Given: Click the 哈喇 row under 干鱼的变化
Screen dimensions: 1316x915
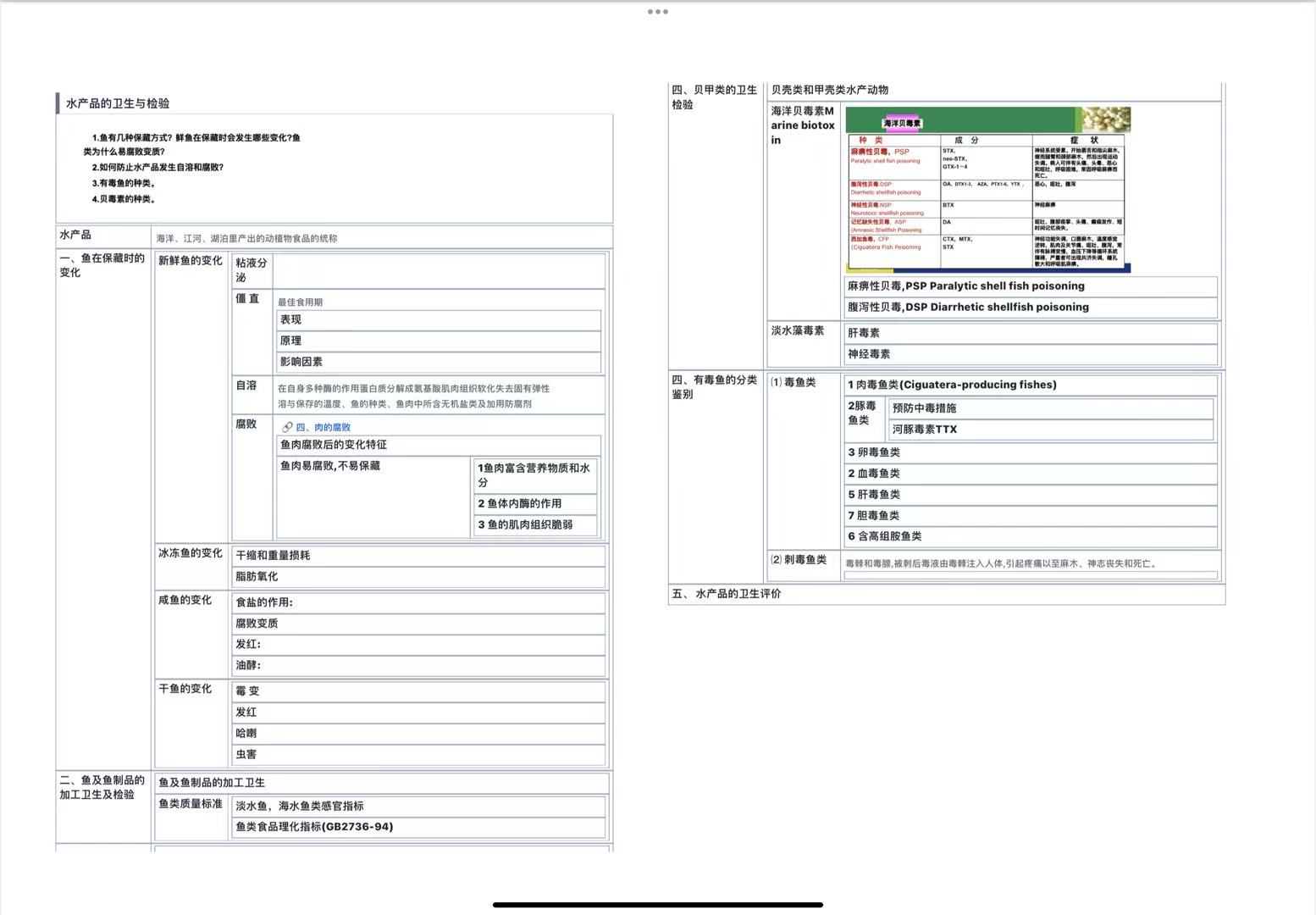Looking at the screenshot, I should pyautogui.click(x=418, y=734).
